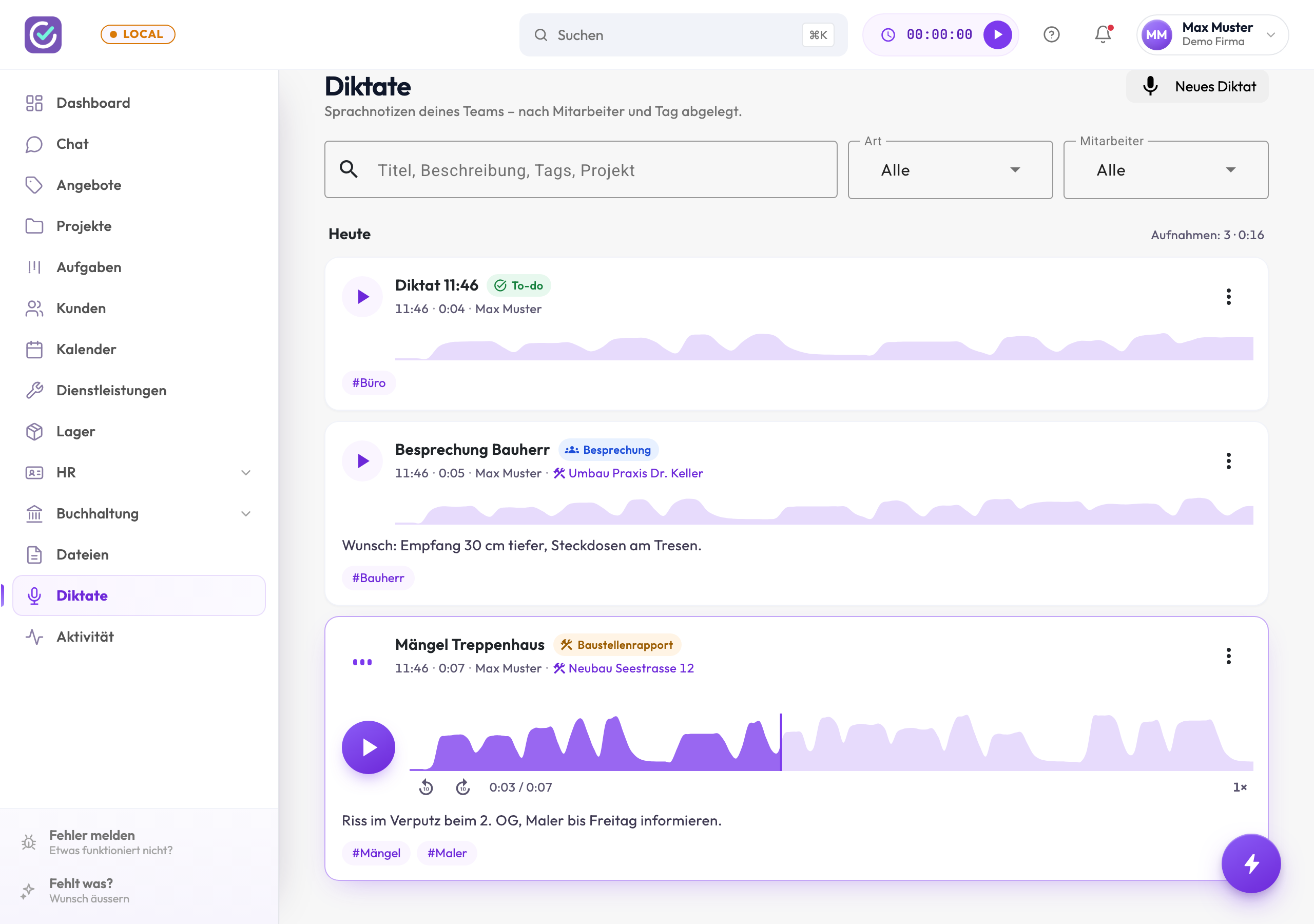Open the Kalender page
This screenshot has height=924, width=1314.
pyautogui.click(x=139, y=349)
